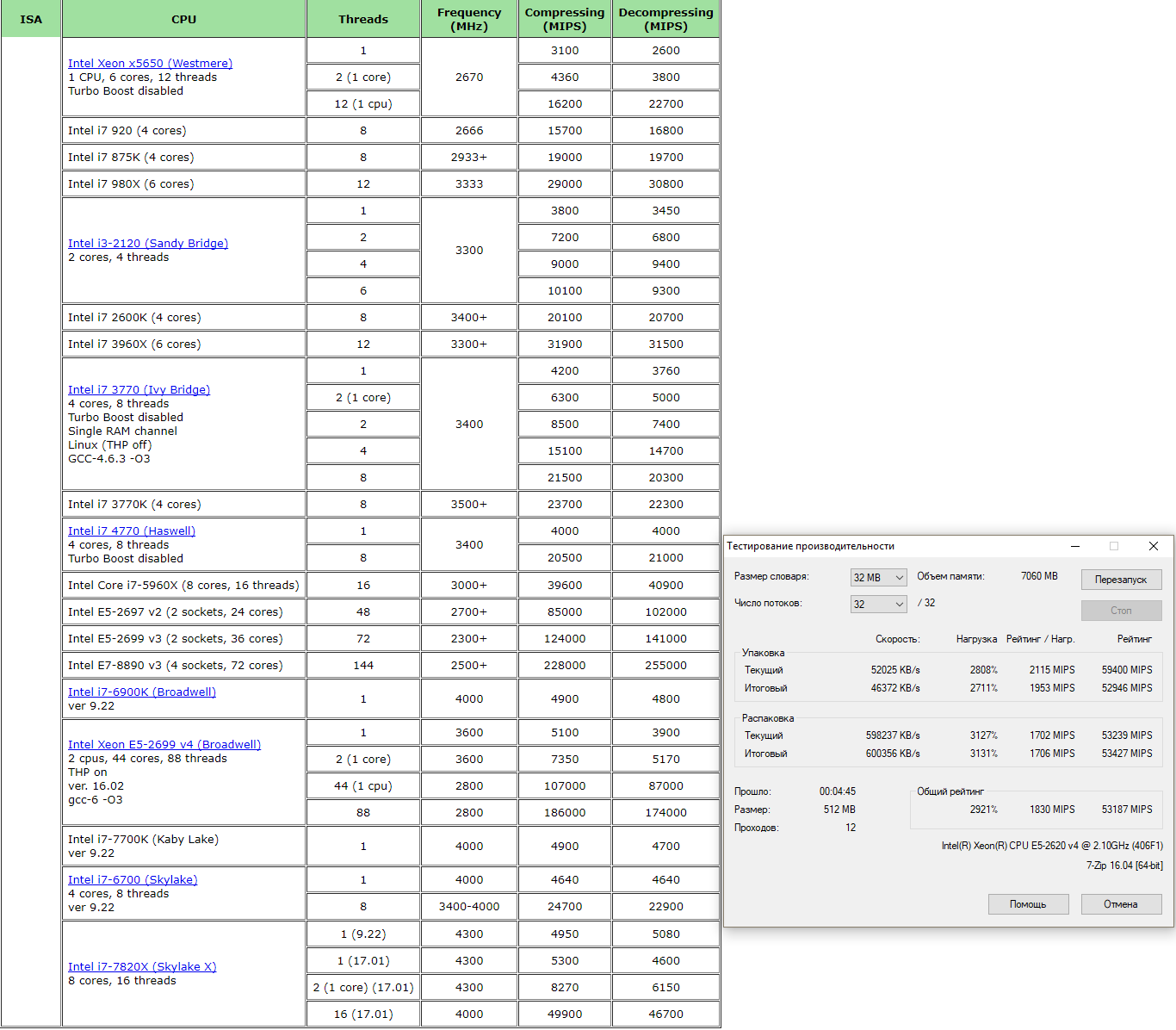The image size is (1176, 1030).
Task: Click the elapsed time 00:04:45
Action: (x=838, y=791)
